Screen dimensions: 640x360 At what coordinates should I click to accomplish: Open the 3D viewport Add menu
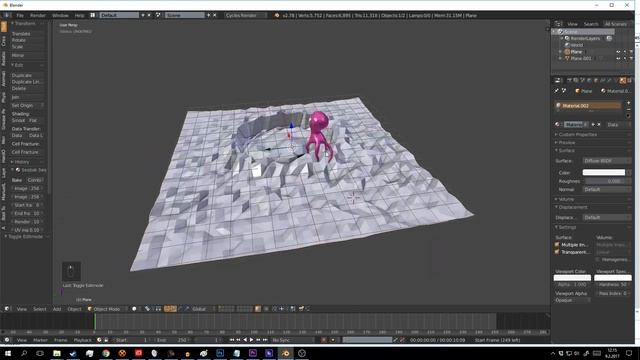(57, 309)
